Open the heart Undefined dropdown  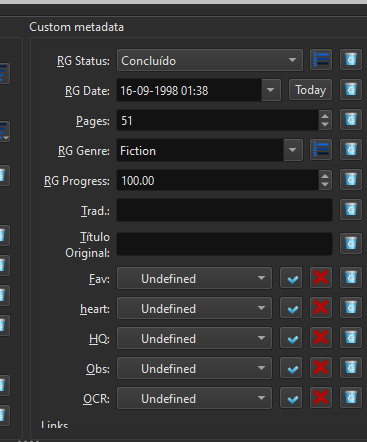pos(194,308)
